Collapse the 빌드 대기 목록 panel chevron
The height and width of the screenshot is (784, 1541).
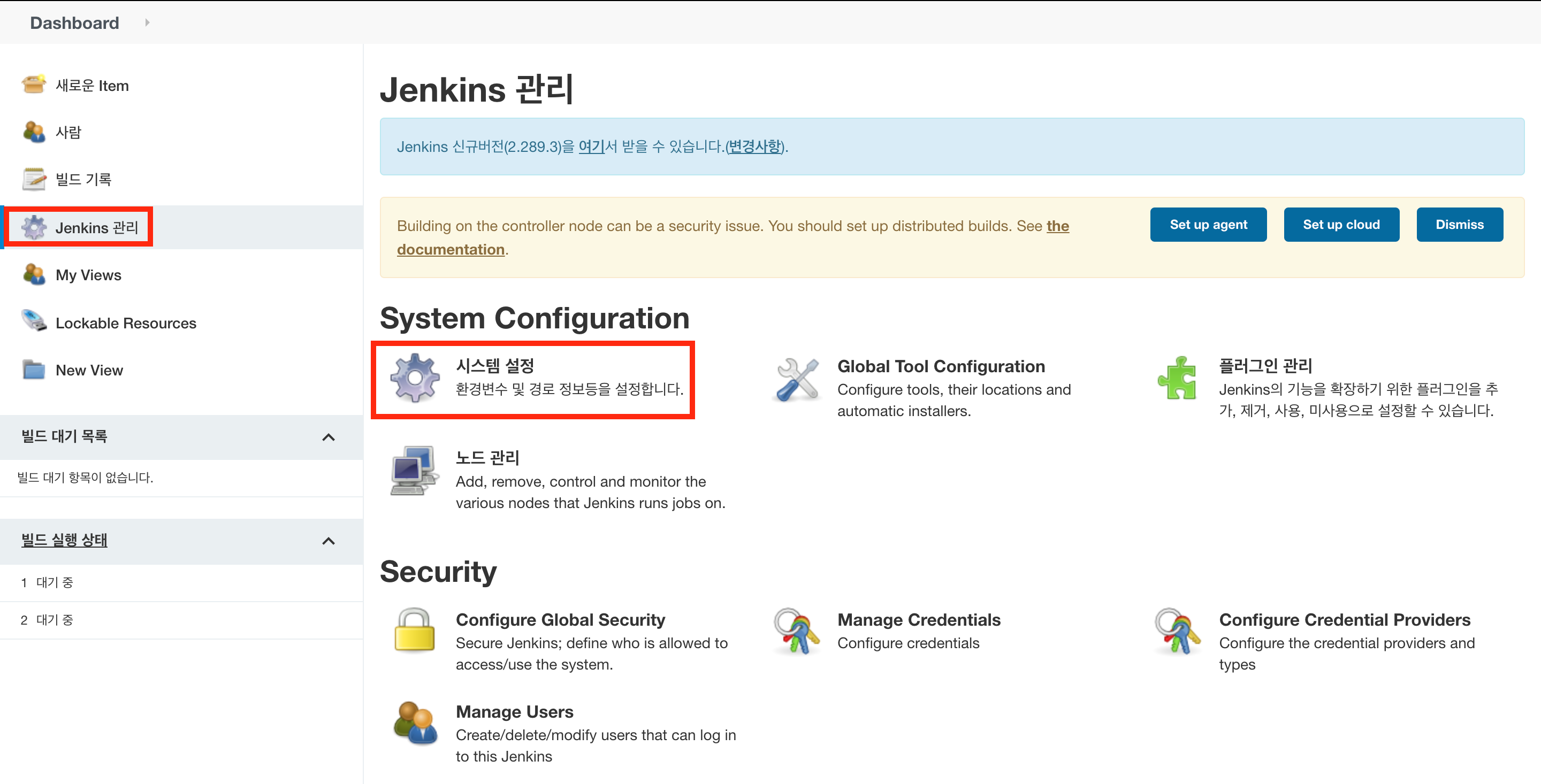(x=329, y=437)
